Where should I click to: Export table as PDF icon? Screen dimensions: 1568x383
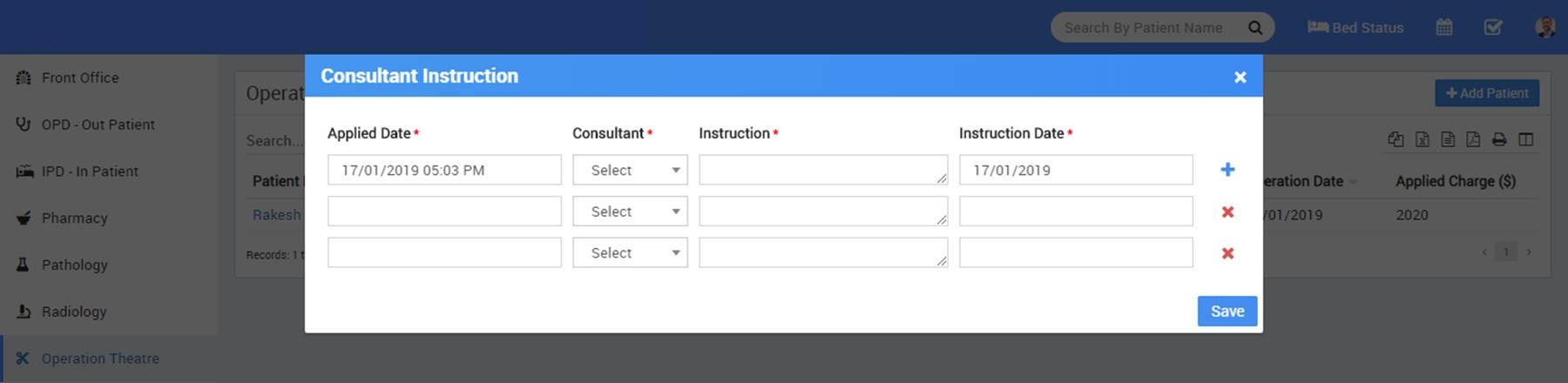[x=1473, y=139]
